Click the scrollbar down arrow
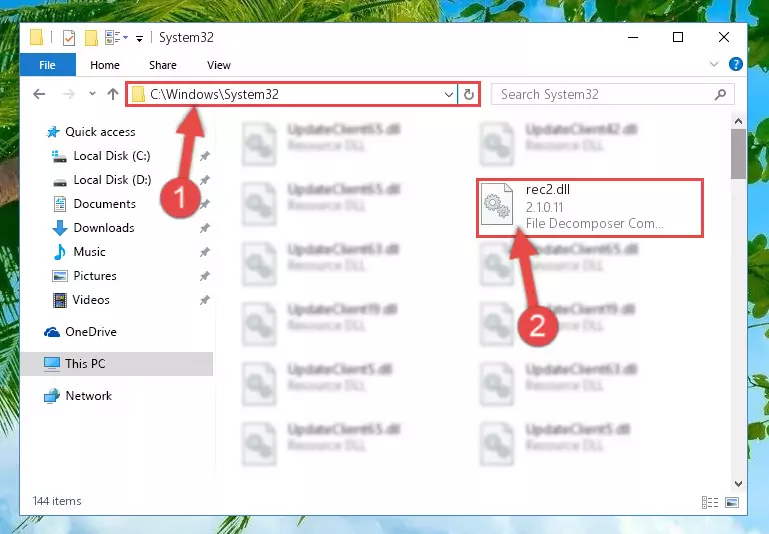769x534 pixels. pos(738,483)
